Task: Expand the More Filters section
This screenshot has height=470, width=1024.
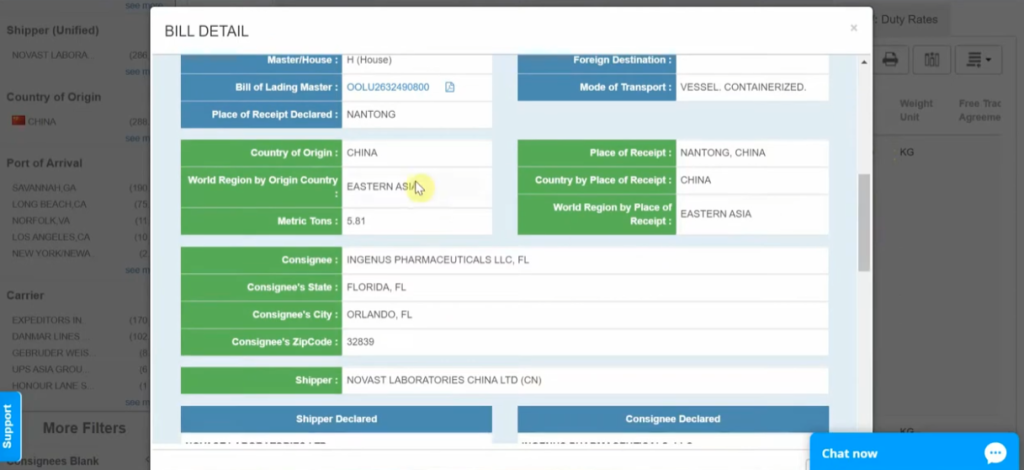Action: 84,428
